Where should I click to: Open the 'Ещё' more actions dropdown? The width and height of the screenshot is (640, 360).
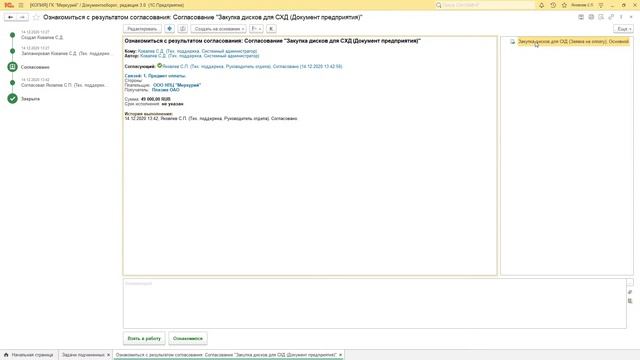(623, 29)
